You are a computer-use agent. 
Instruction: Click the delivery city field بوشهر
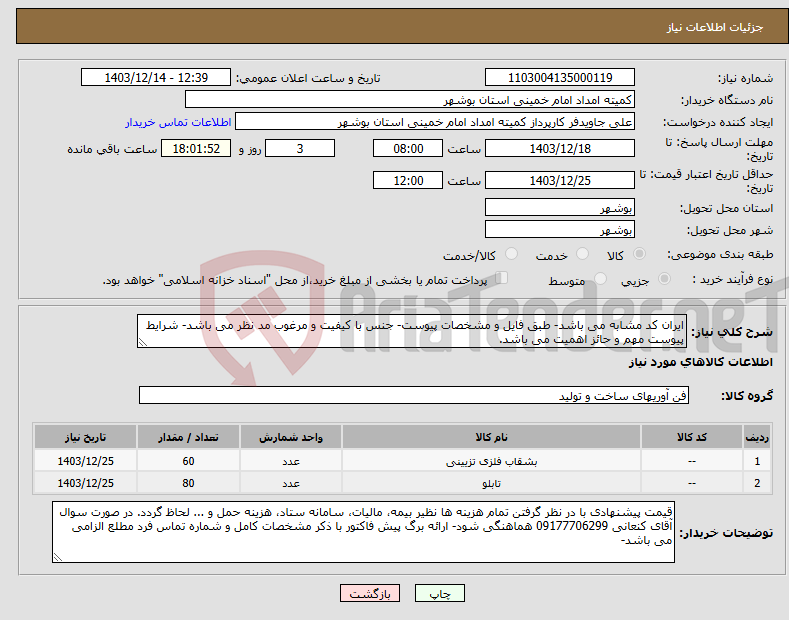click(x=560, y=229)
